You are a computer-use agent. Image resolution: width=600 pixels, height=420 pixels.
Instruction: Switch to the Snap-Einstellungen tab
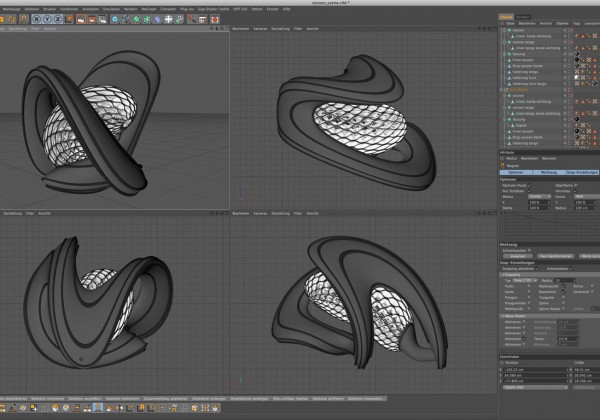click(x=582, y=173)
